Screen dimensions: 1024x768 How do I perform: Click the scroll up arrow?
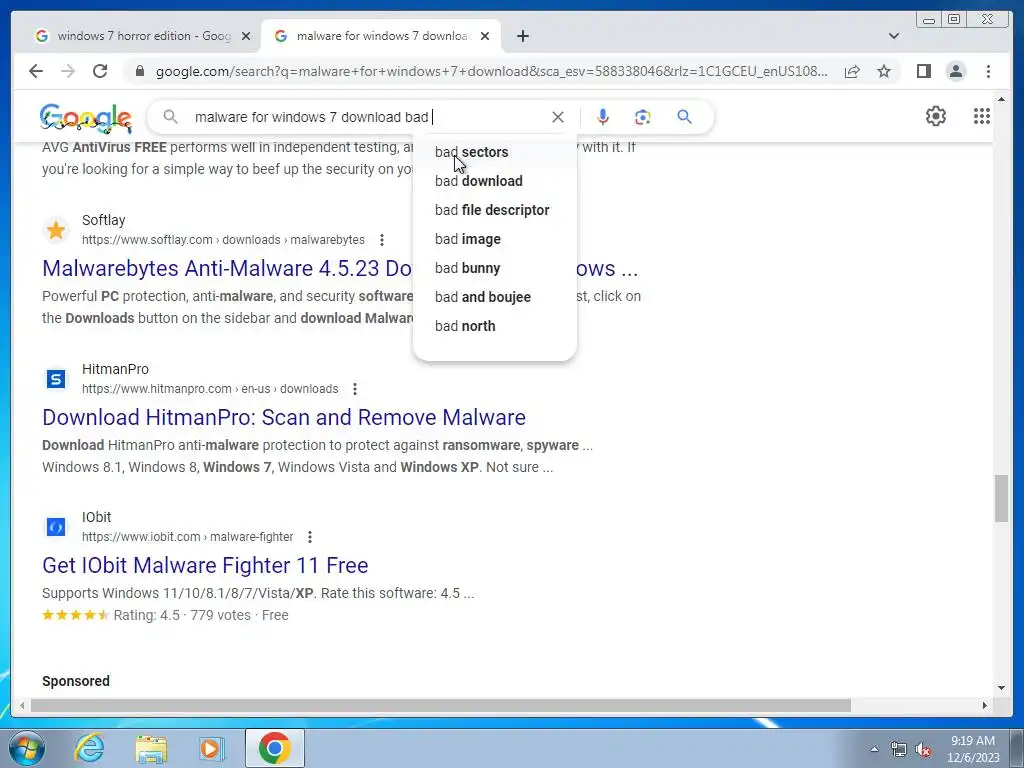pos(1001,99)
